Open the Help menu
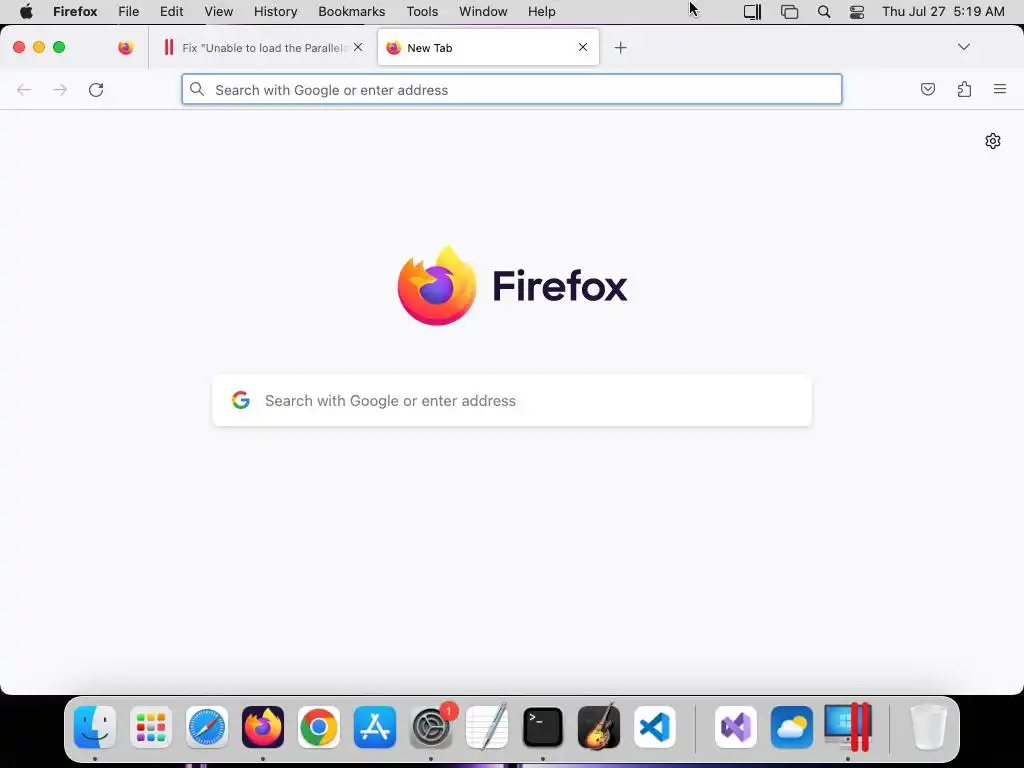The height and width of the screenshot is (768, 1024). tap(541, 12)
